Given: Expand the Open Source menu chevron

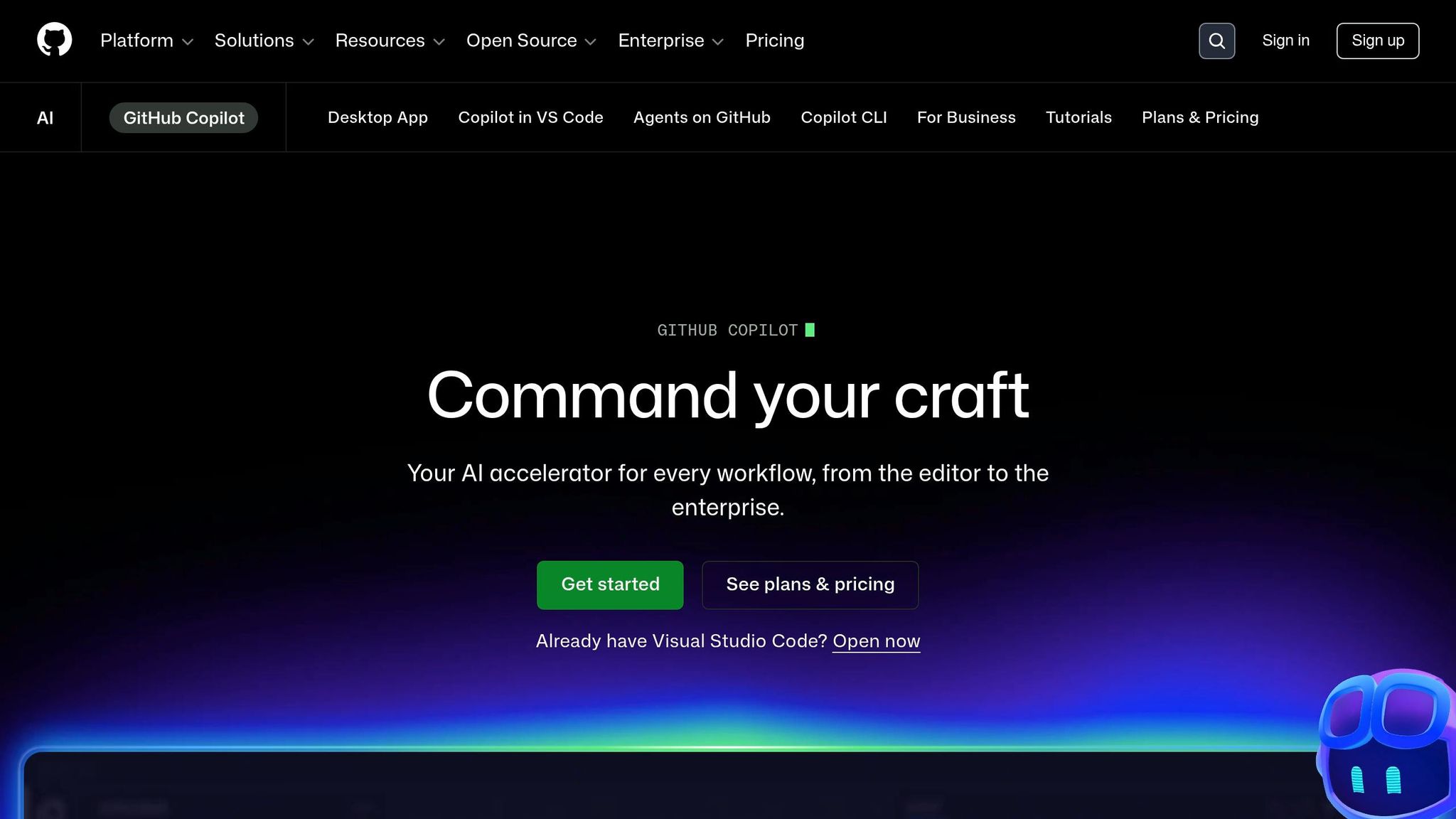Looking at the screenshot, I should pos(591,42).
